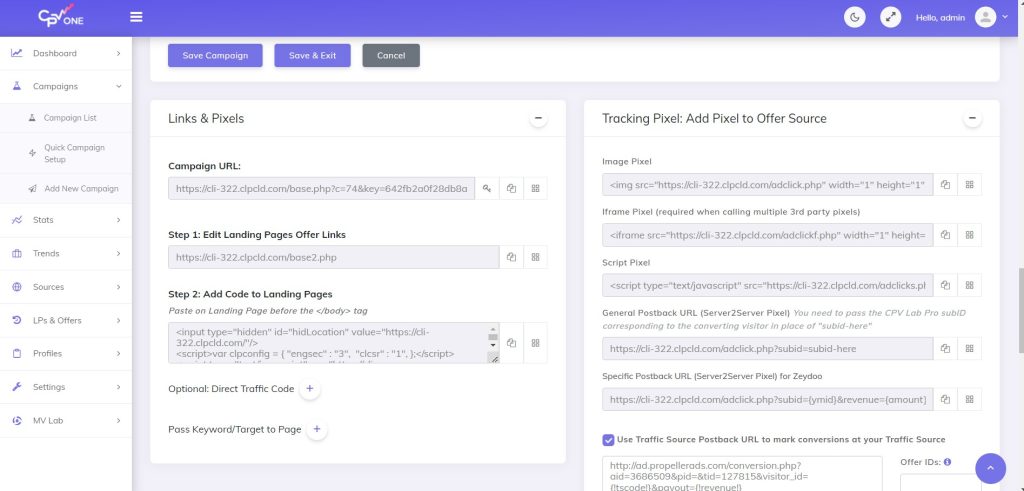
Task: Copy the Campaign URL to clipboard
Action: click(511, 188)
